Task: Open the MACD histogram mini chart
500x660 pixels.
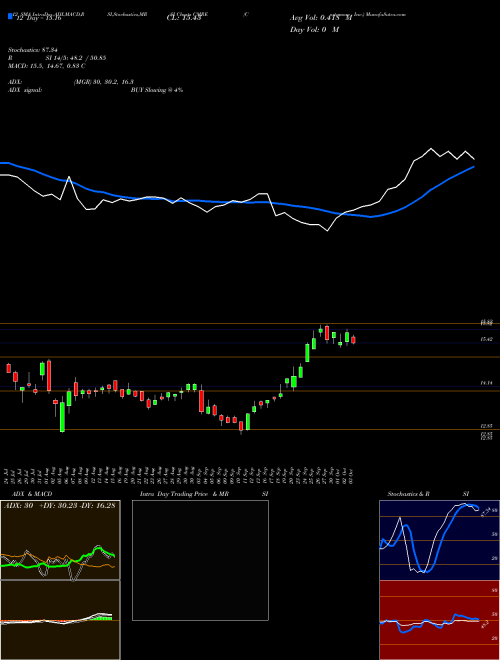Action: click(x=60, y=620)
